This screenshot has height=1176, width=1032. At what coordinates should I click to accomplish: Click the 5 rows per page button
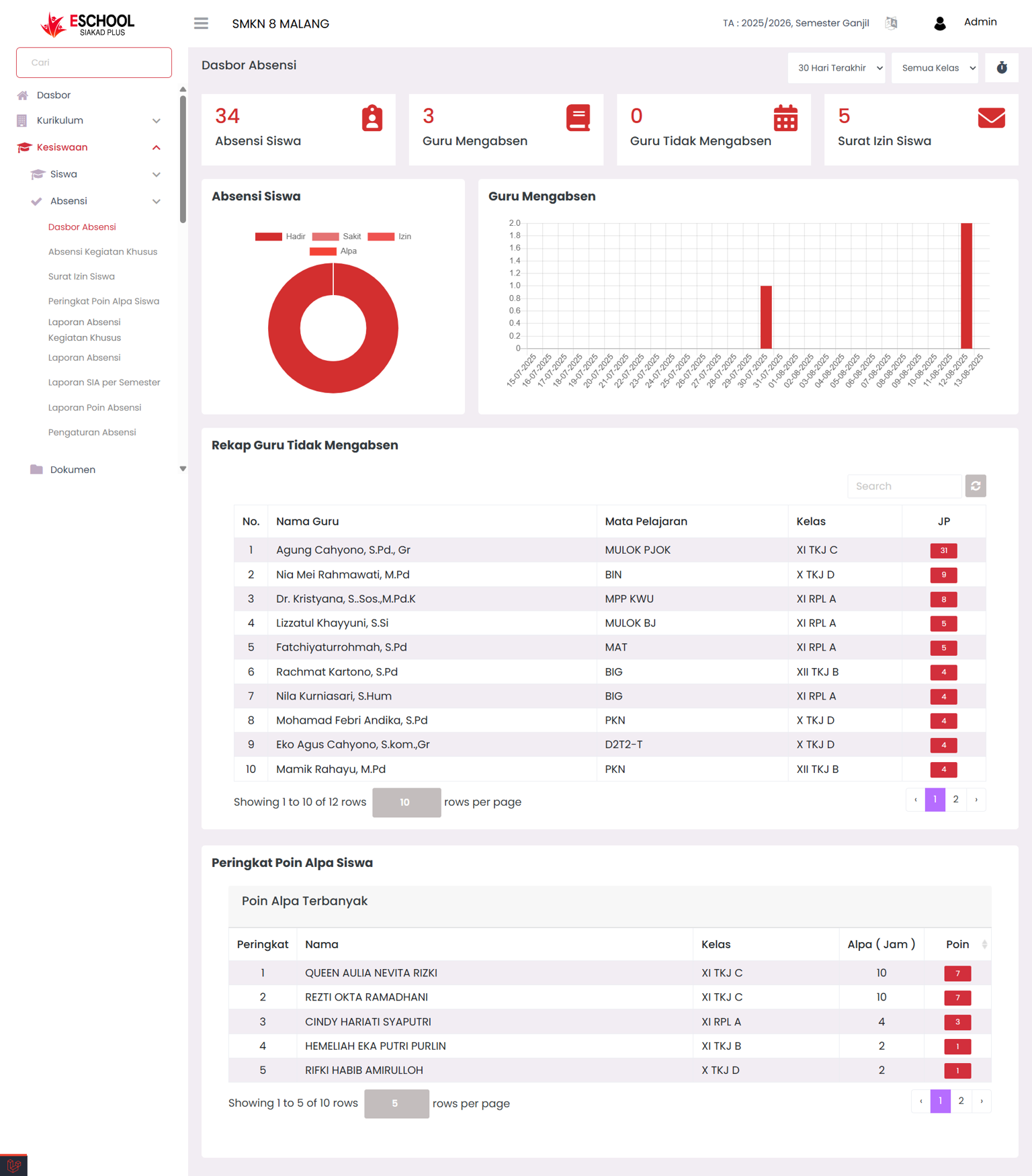[396, 1103]
